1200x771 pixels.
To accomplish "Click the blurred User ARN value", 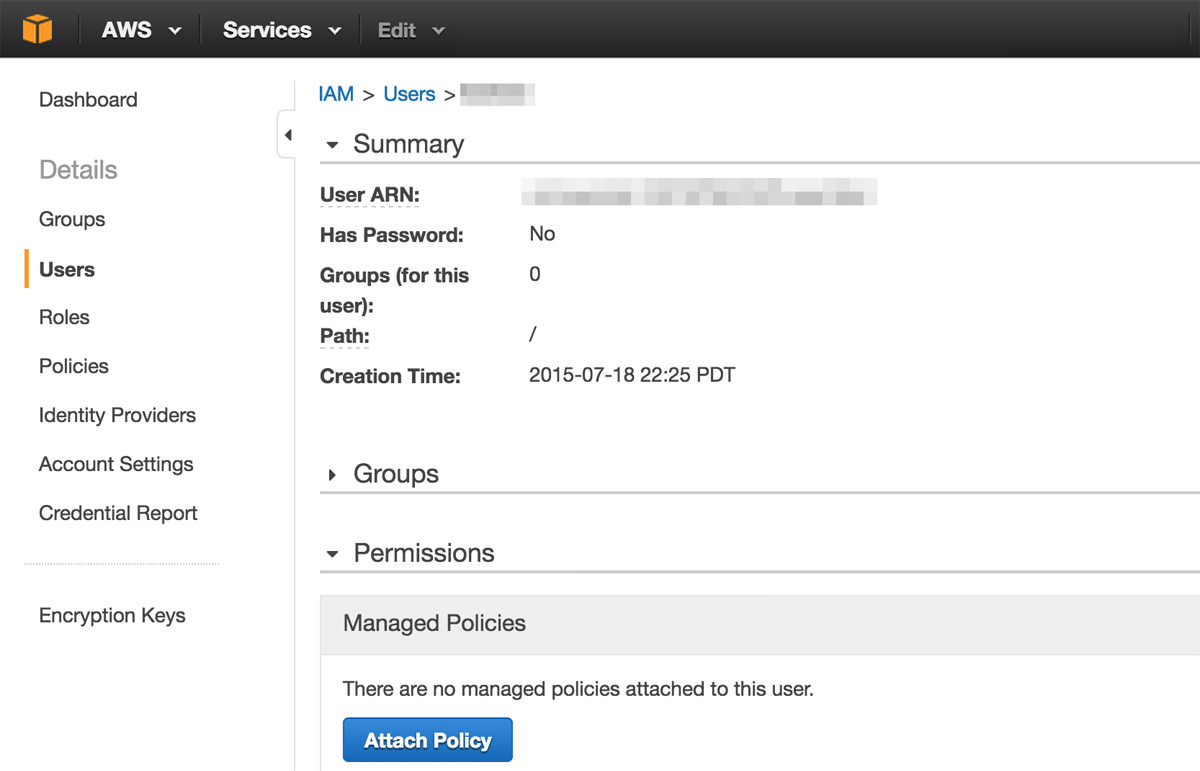I will point(699,191).
